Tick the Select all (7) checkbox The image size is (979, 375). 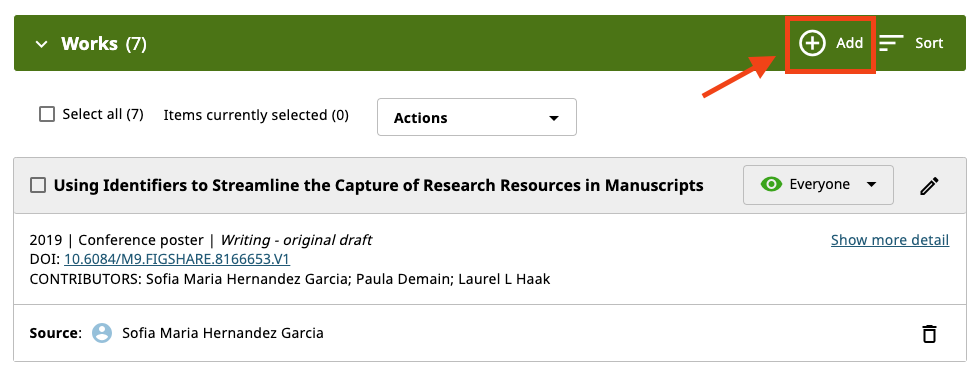(47, 114)
